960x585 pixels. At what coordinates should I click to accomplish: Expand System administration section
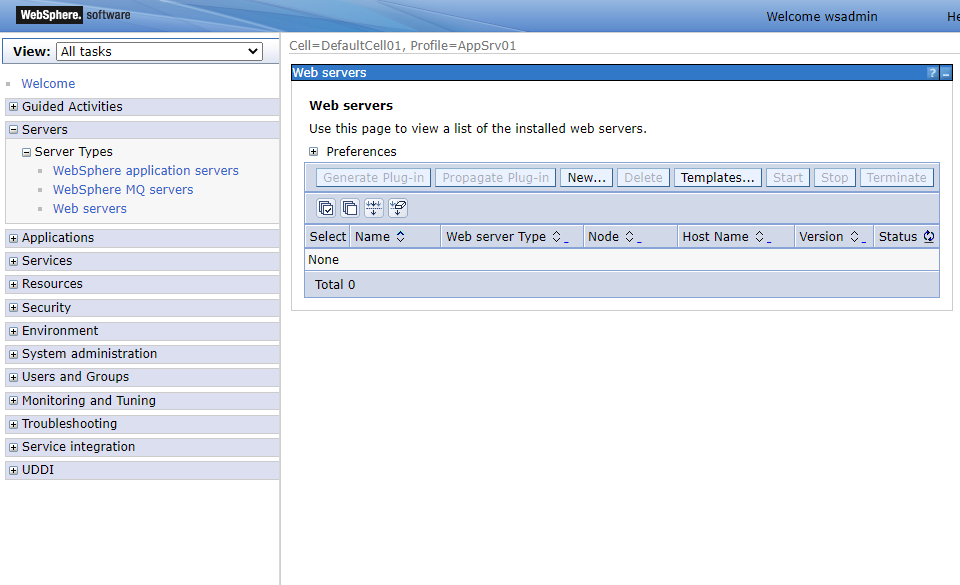coord(13,354)
